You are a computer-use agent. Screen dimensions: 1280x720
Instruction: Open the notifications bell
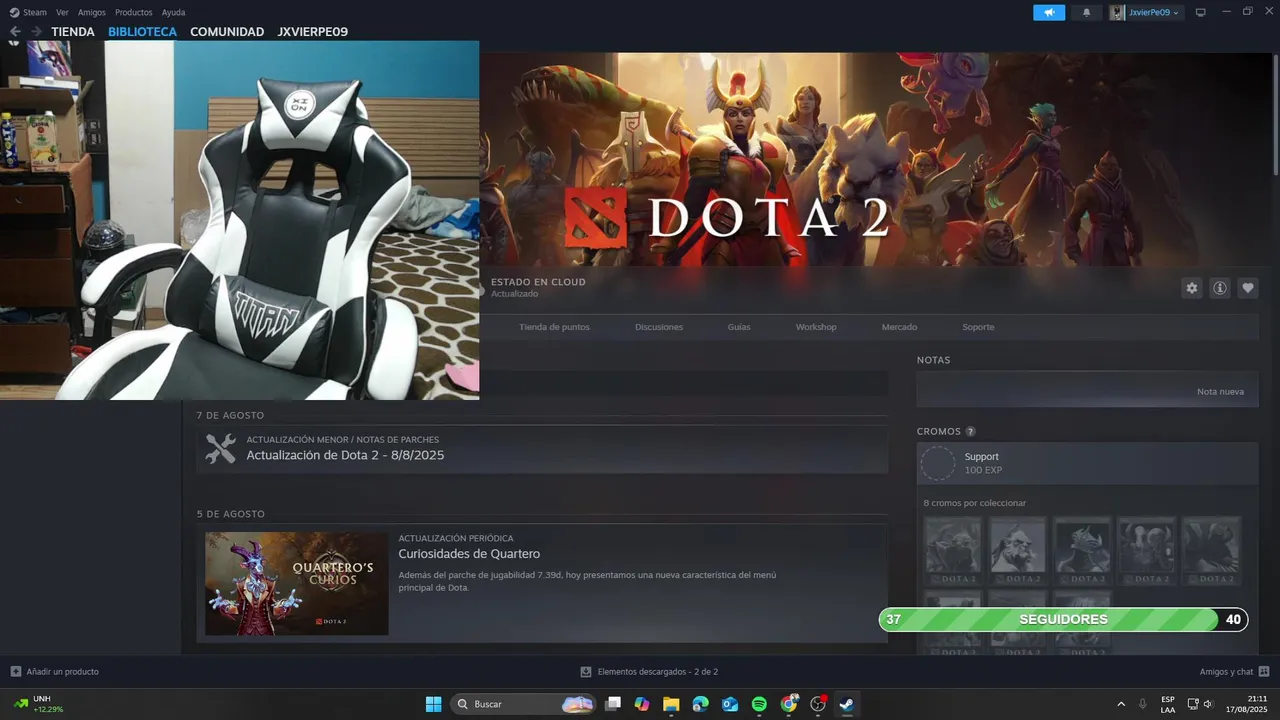pyautogui.click(x=1087, y=13)
